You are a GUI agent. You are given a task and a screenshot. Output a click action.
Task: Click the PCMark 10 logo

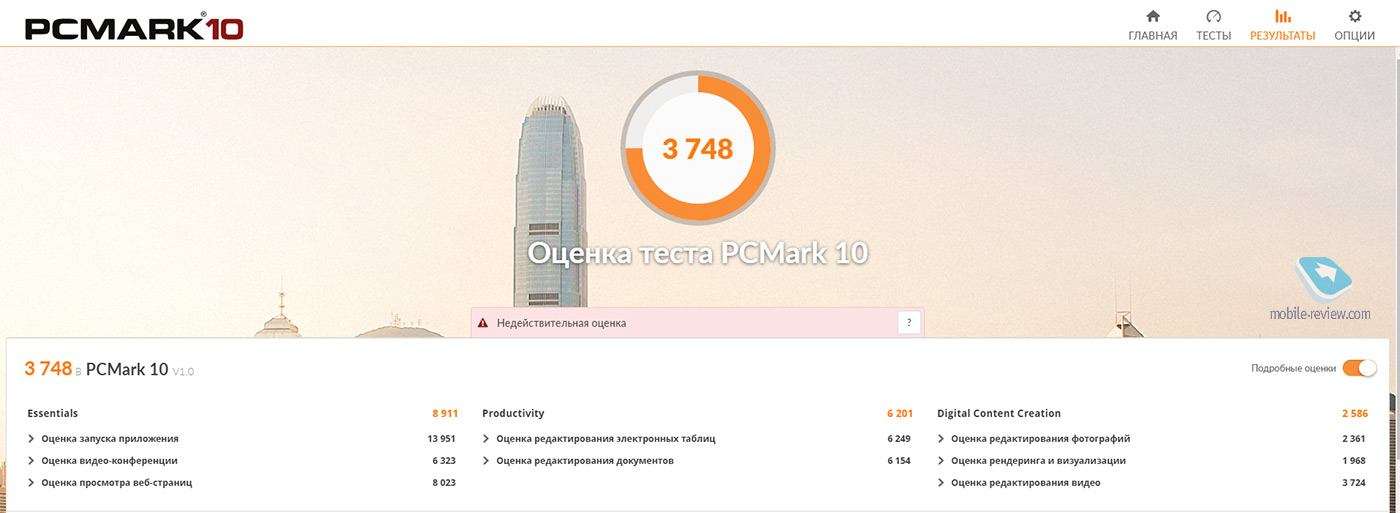tap(134, 26)
